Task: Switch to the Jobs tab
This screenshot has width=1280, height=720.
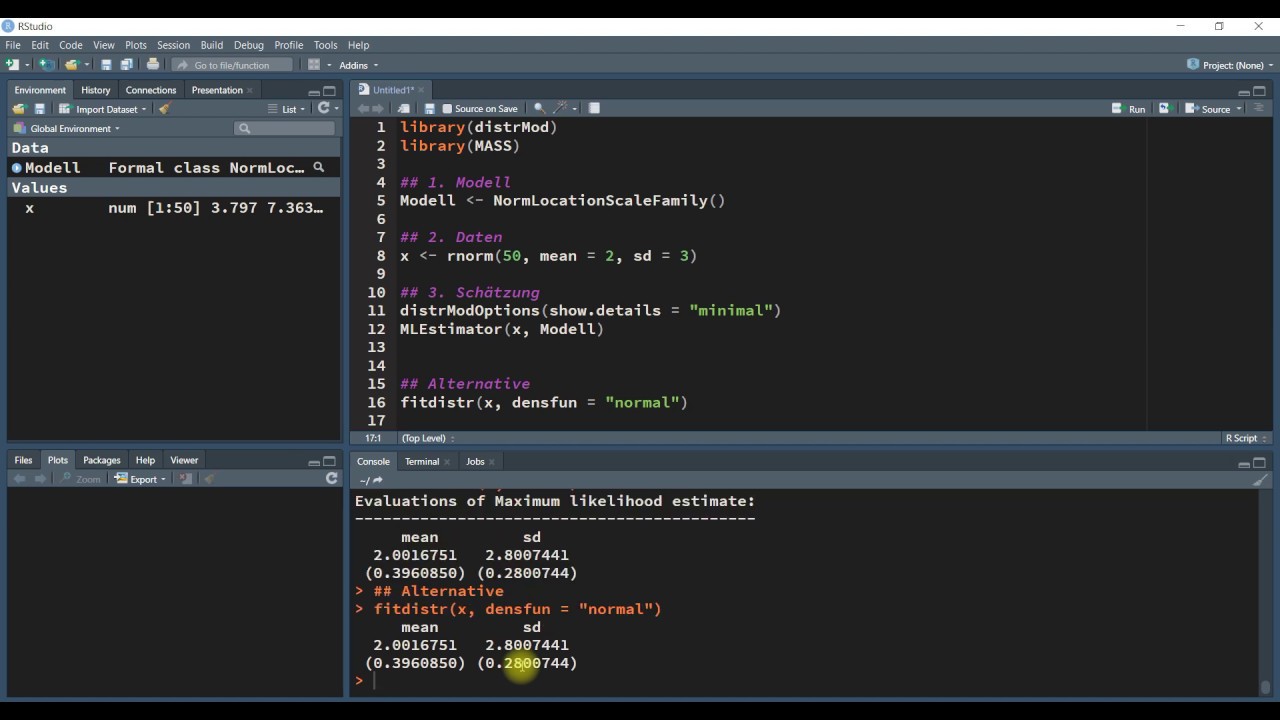Action: pos(475,461)
